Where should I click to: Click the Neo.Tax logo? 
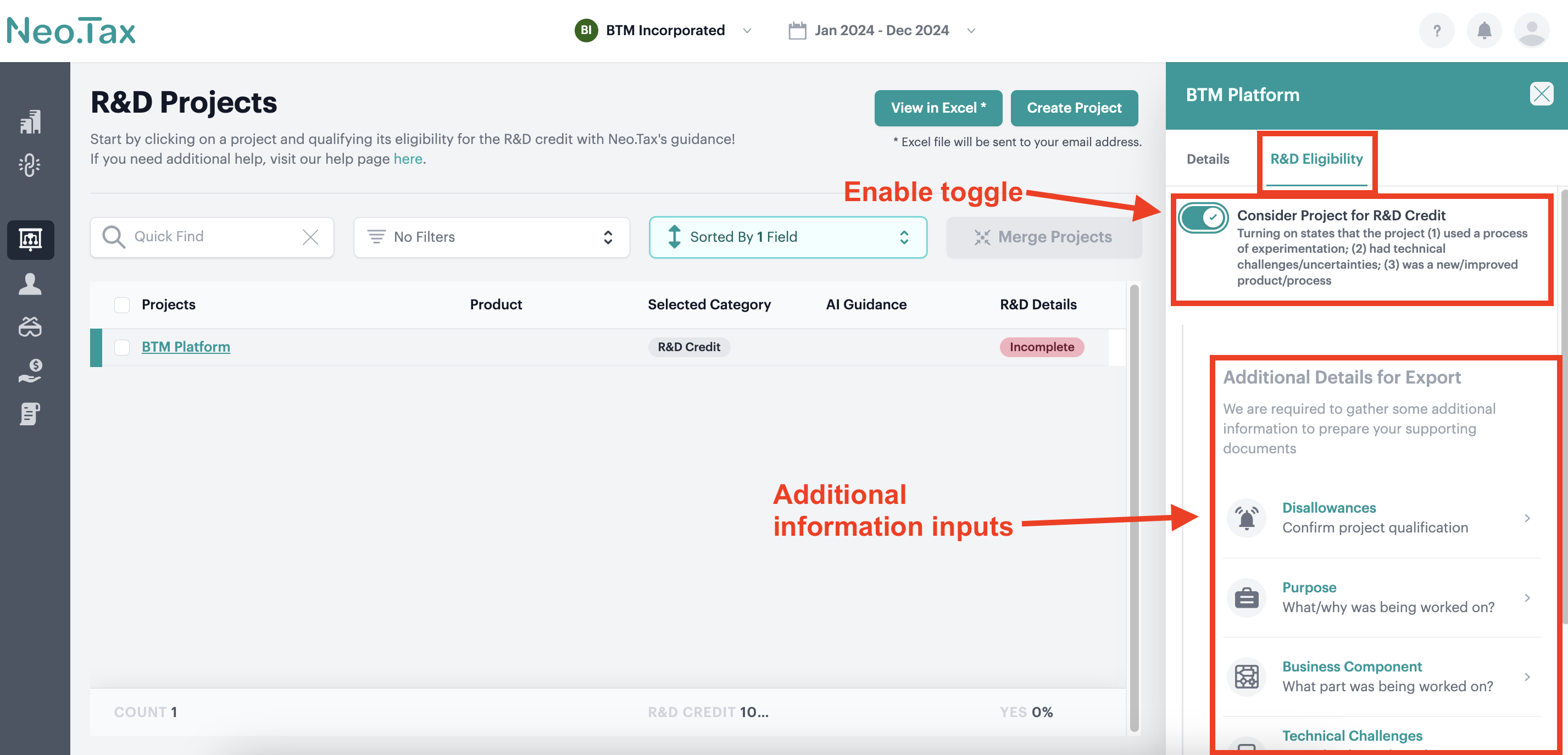(71, 30)
